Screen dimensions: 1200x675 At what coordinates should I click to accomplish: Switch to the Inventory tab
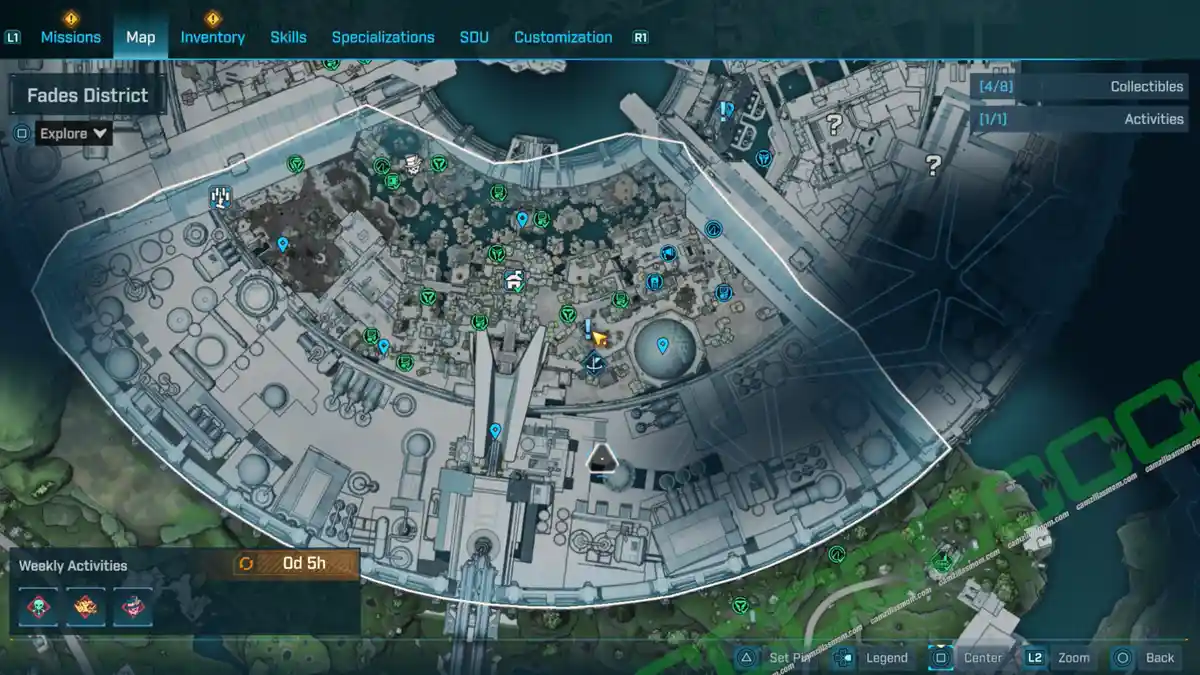coord(212,37)
